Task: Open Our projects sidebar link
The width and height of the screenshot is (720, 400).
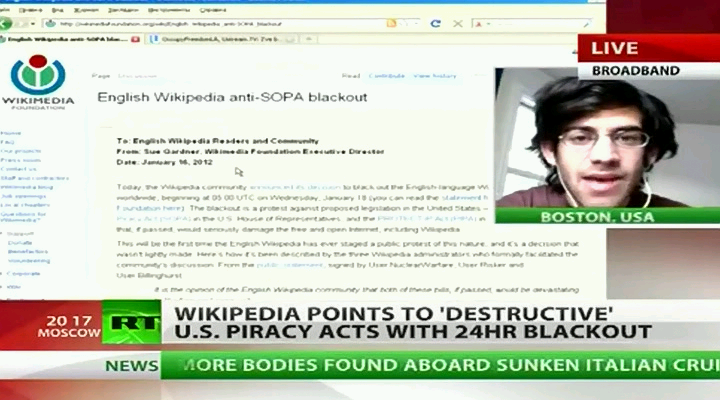Action: (21, 151)
